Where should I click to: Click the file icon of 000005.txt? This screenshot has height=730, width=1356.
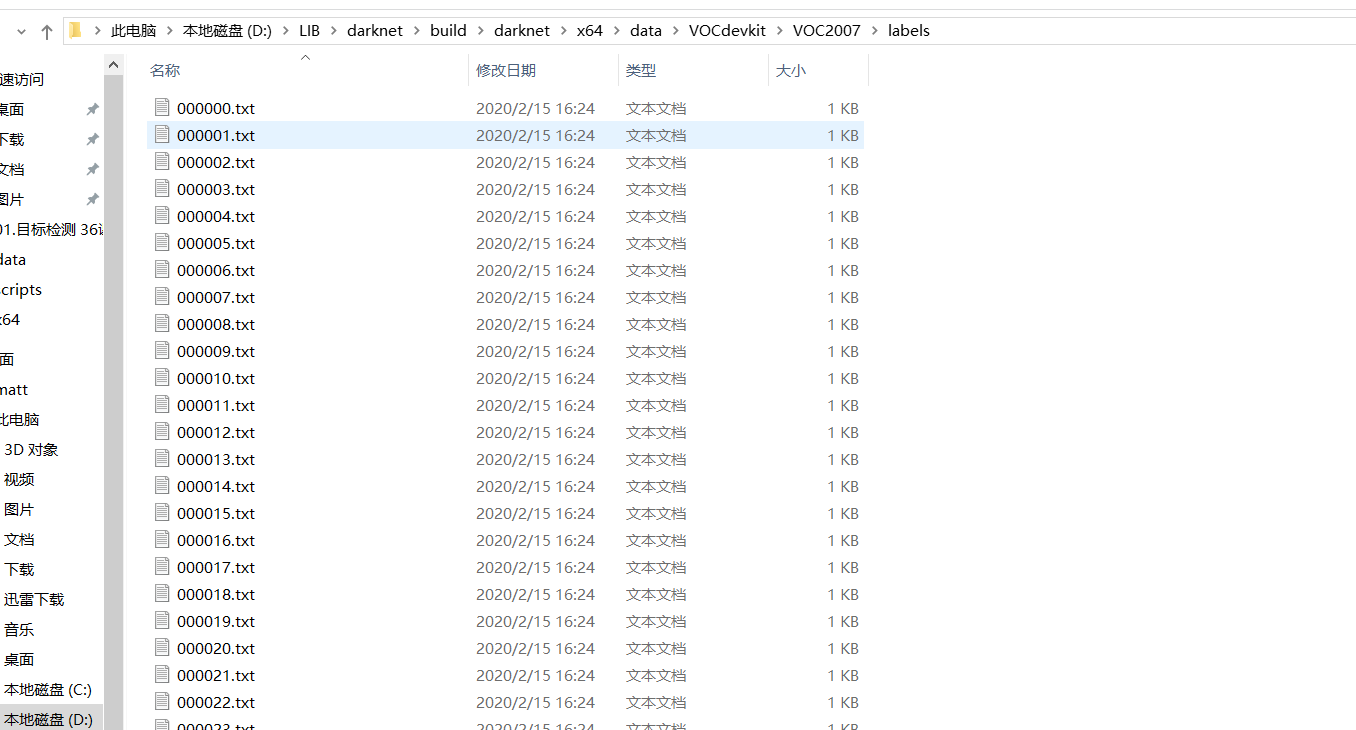[162, 242]
